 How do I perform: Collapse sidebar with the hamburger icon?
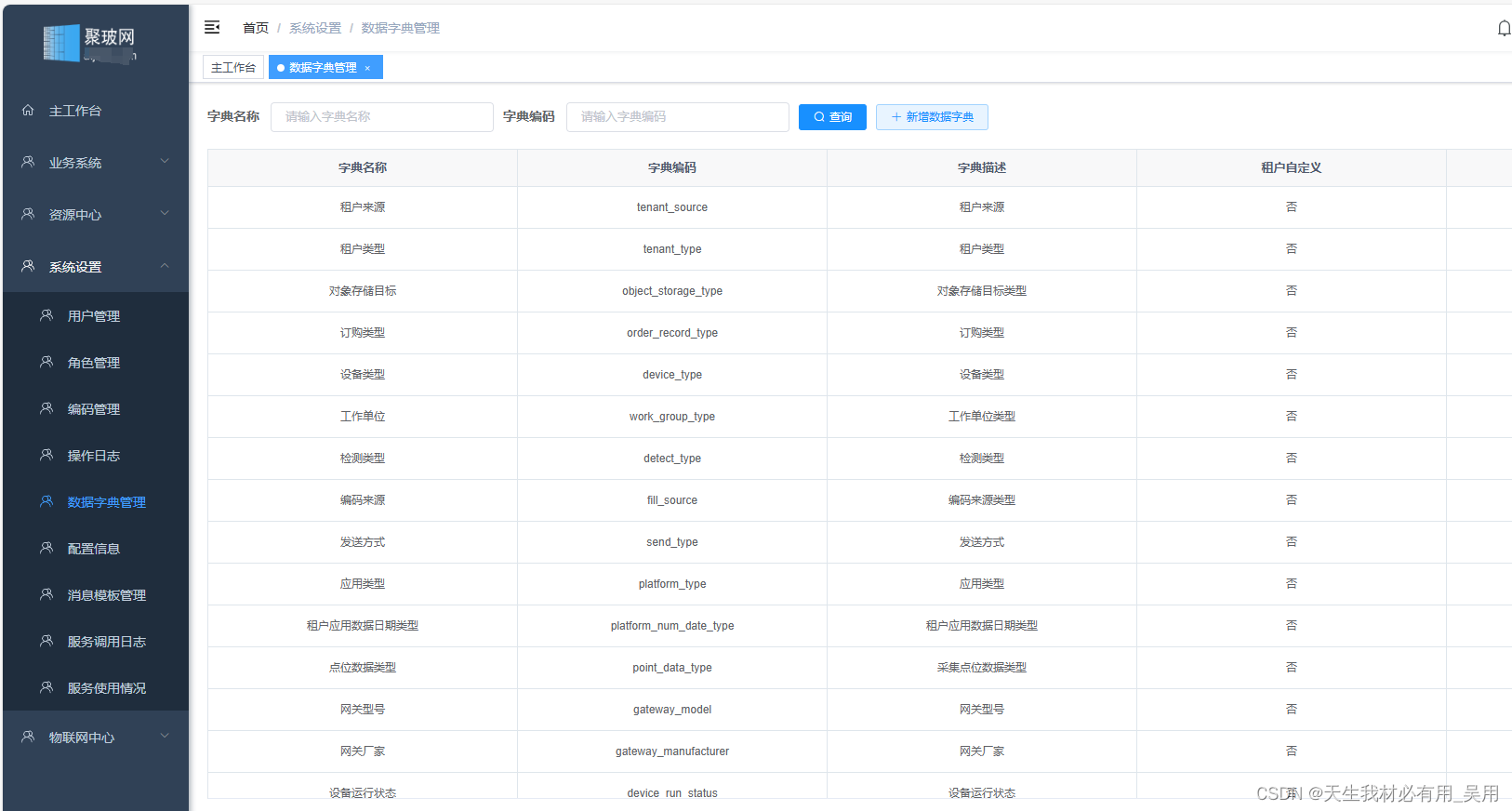click(212, 28)
